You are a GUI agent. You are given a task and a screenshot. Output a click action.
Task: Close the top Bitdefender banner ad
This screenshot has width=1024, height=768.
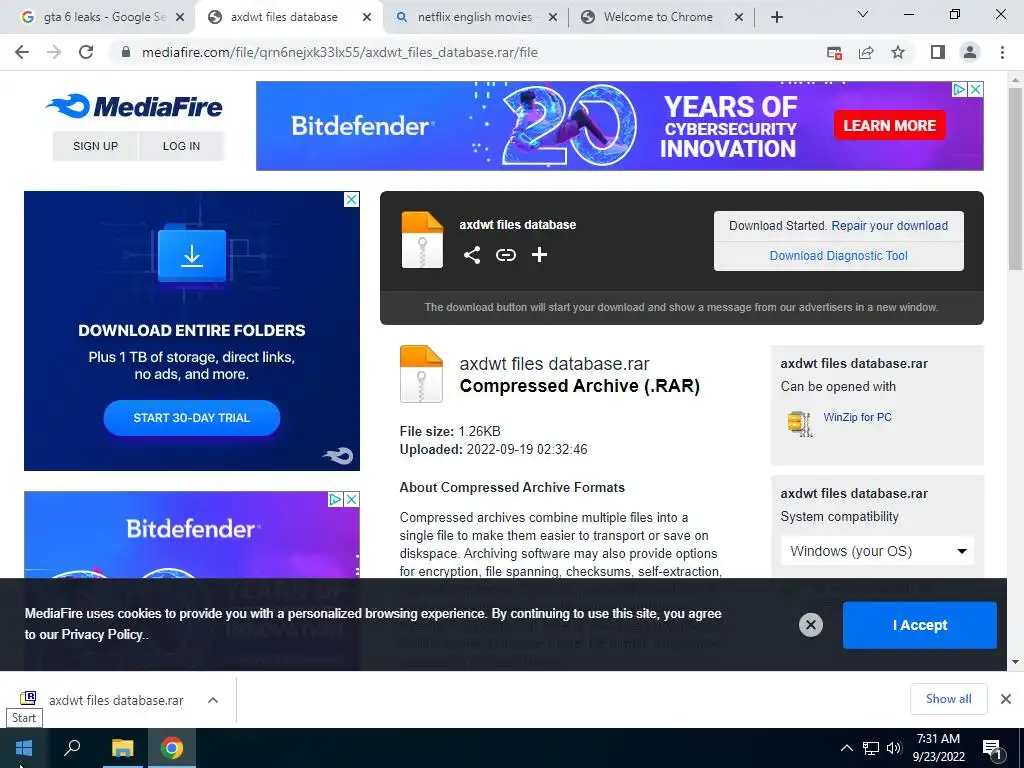975,89
